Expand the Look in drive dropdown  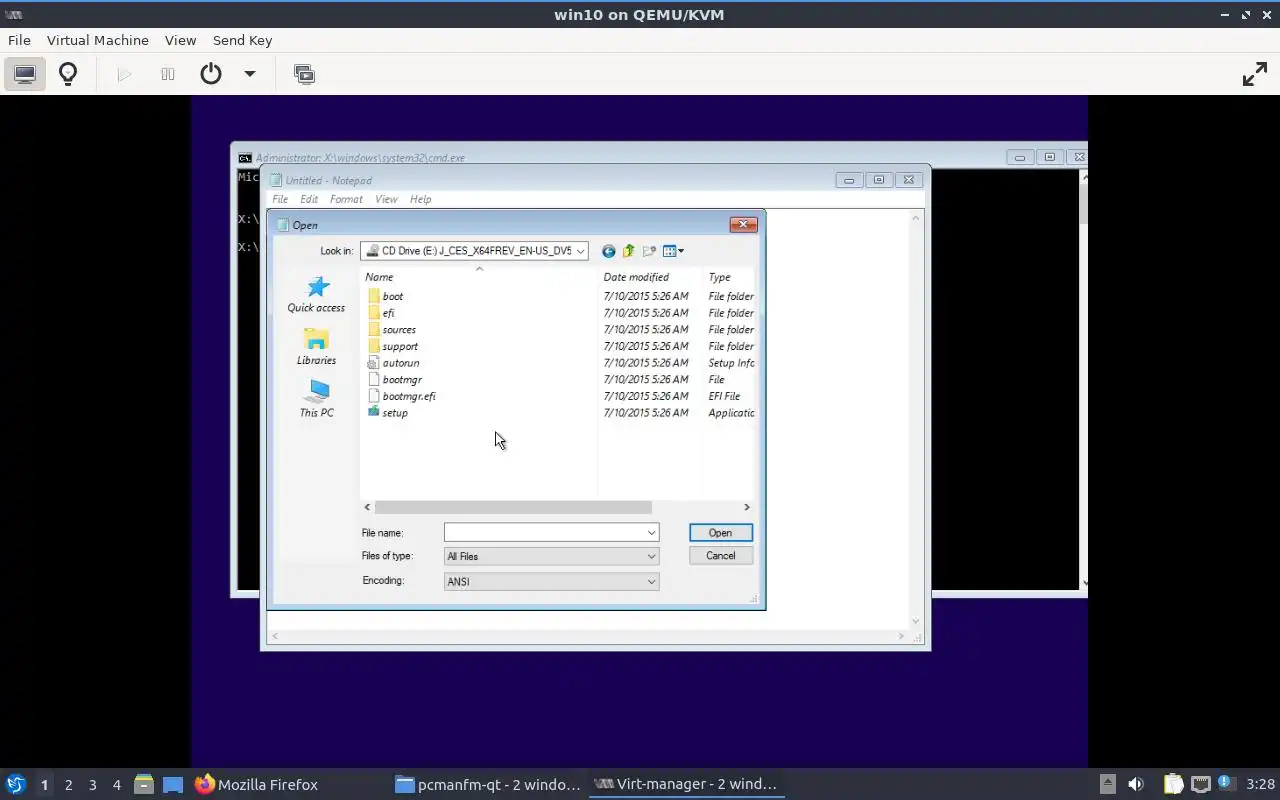click(580, 251)
